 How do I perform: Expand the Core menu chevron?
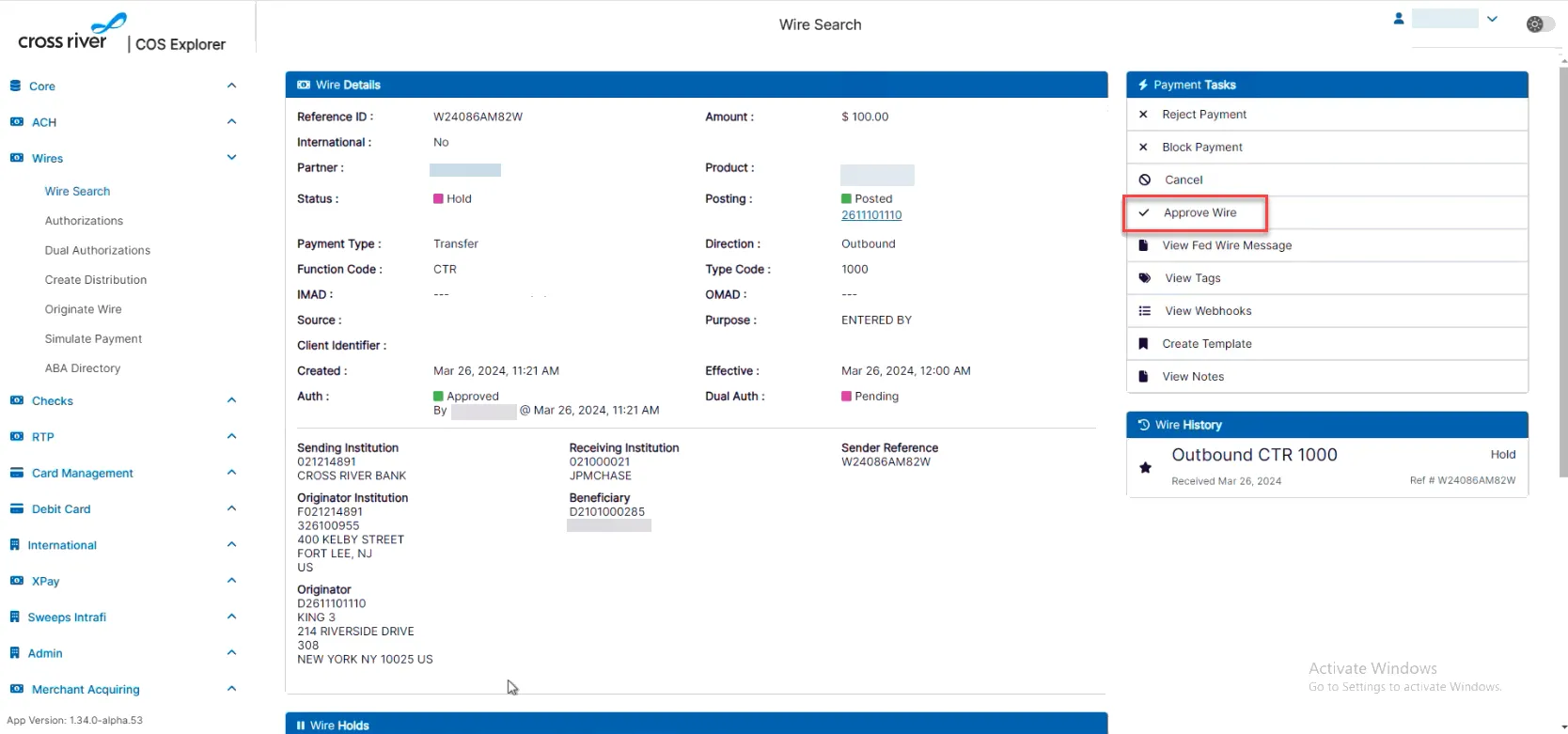pyautogui.click(x=231, y=86)
